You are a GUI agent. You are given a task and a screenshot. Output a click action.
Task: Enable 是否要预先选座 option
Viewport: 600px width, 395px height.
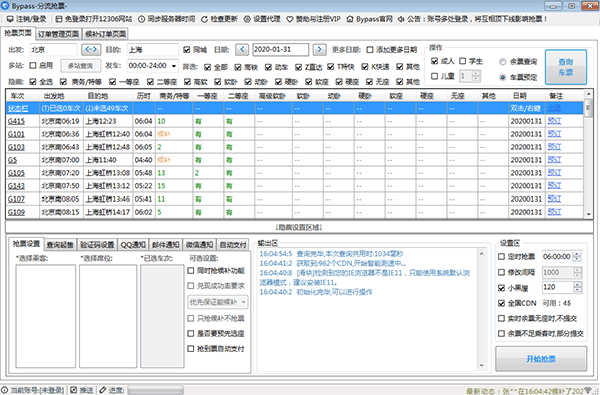191,333
